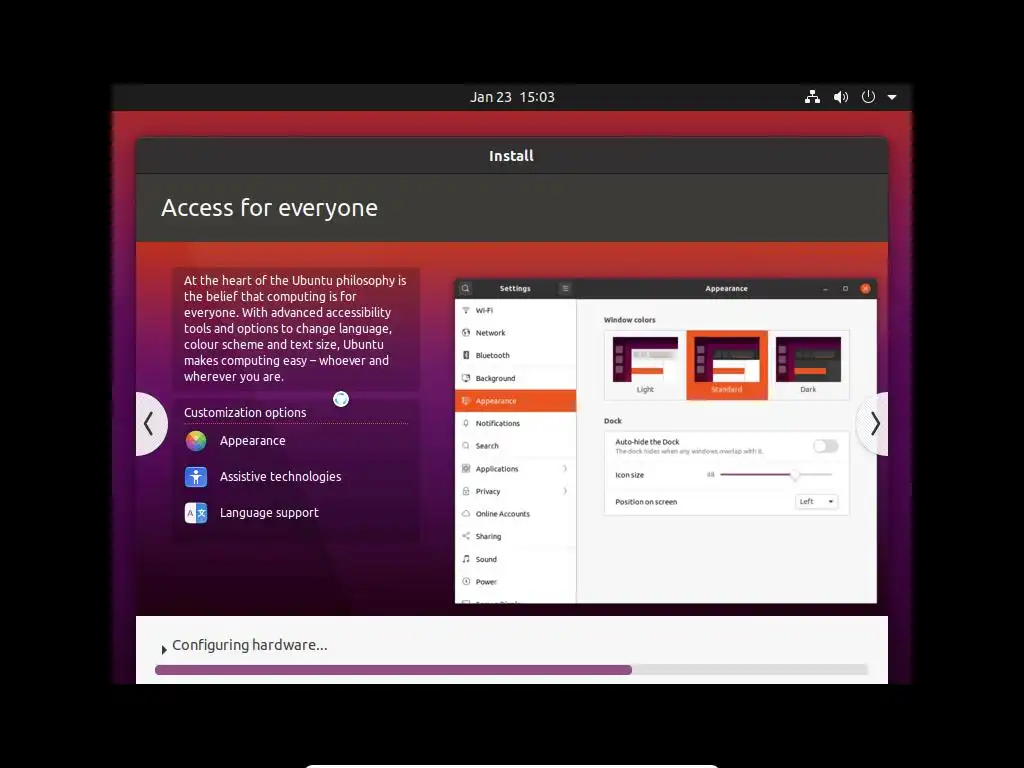
Task: Click the Customization options heading
Action: (x=245, y=413)
